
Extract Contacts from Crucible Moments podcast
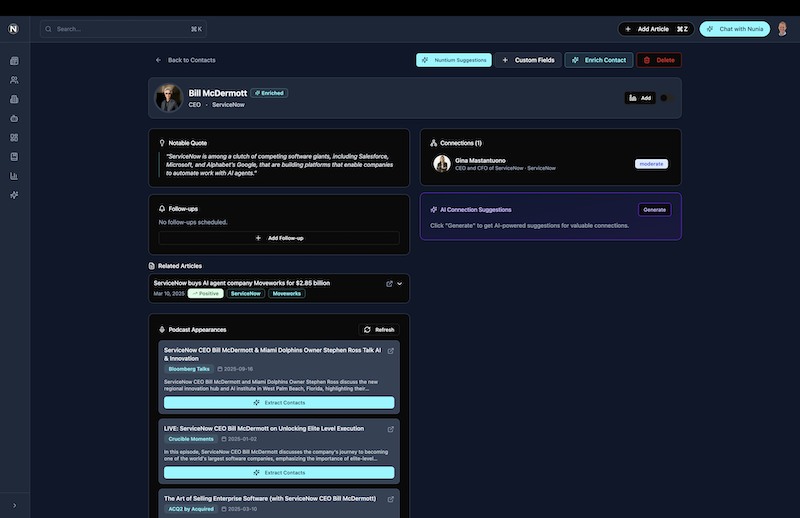click(279, 473)
